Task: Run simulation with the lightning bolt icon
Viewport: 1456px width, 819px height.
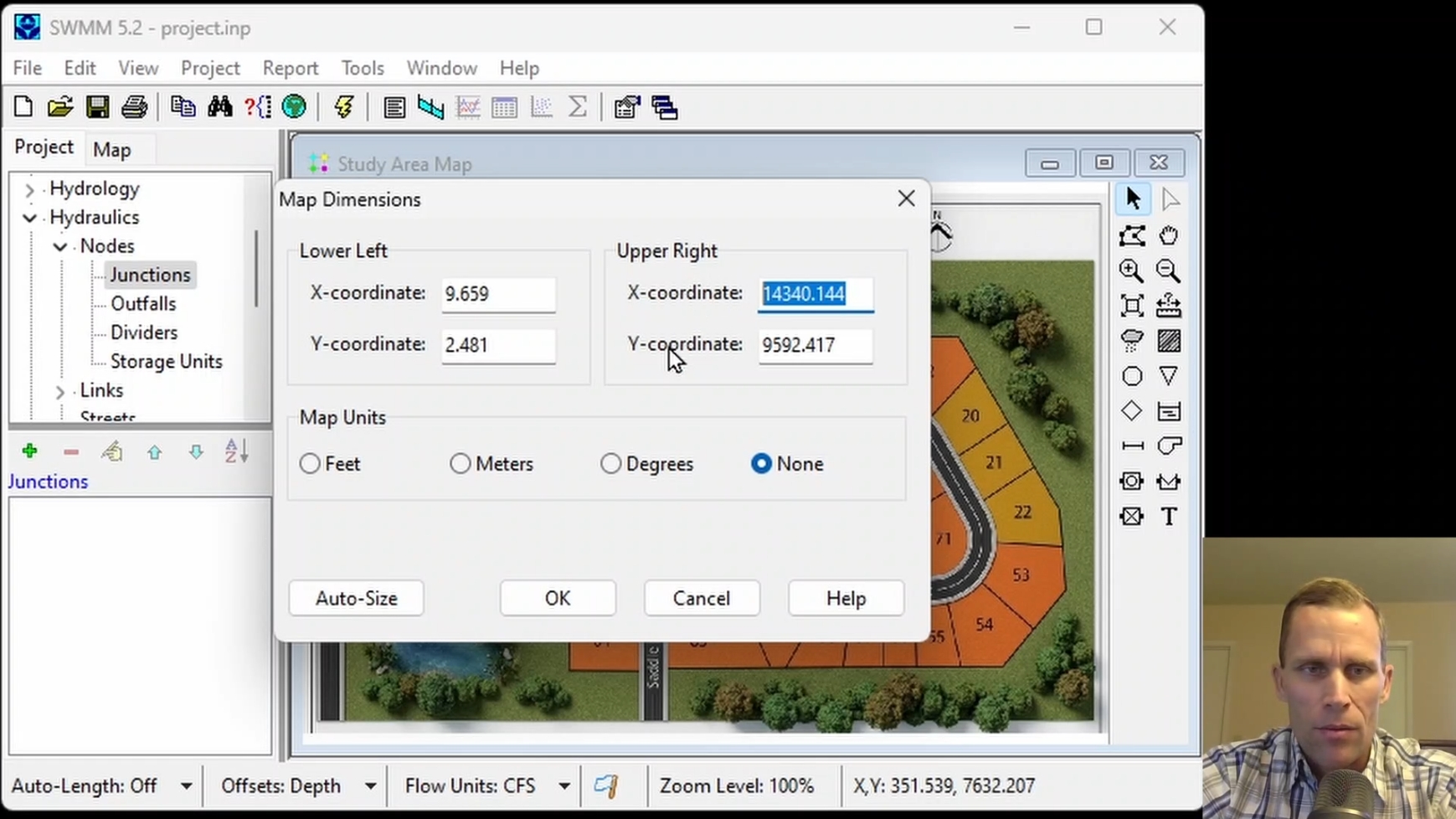Action: [343, 107]
